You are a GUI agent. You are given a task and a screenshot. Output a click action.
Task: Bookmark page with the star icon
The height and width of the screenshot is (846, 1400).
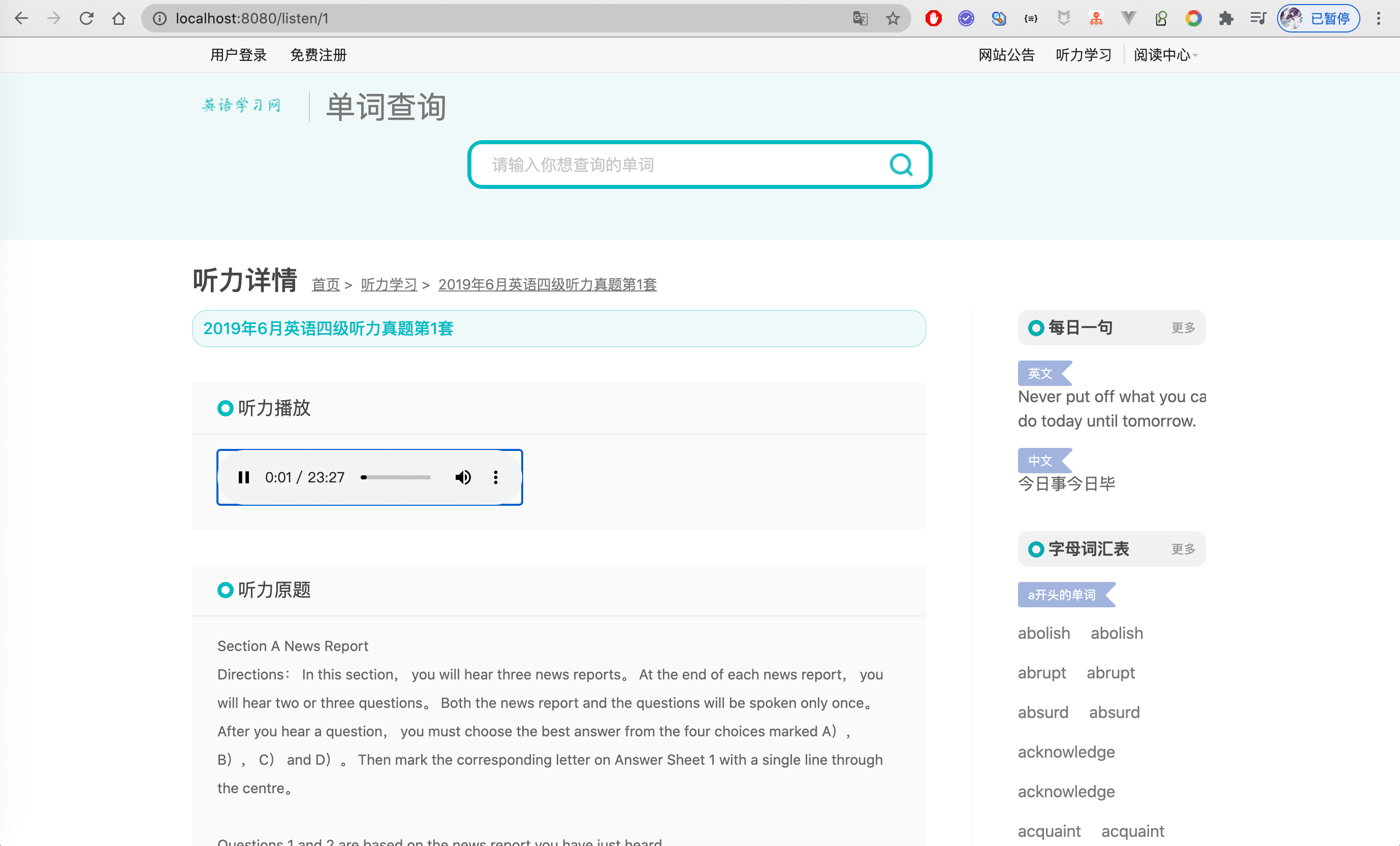point(893,19)
